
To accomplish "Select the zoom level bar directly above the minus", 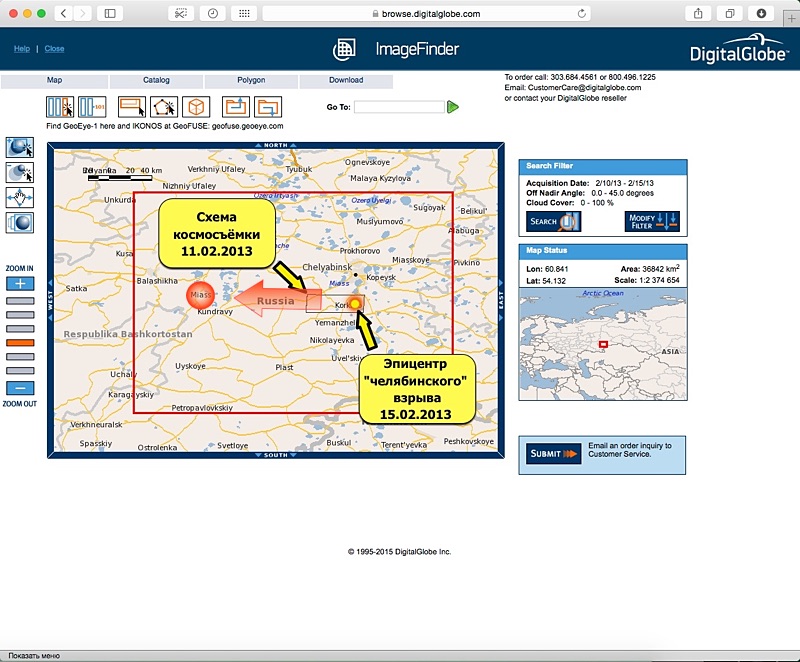I will 20,371.
